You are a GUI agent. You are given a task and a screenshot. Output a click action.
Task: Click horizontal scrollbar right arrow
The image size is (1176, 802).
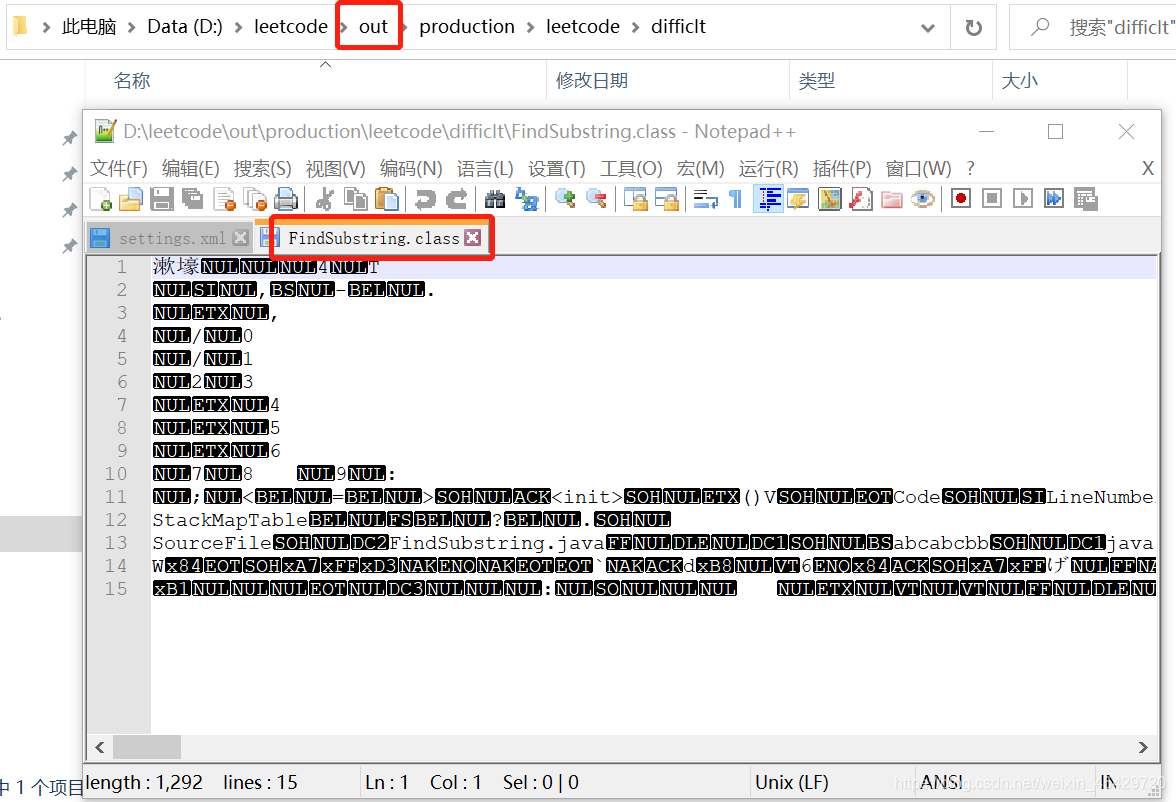click(1143, 747)
